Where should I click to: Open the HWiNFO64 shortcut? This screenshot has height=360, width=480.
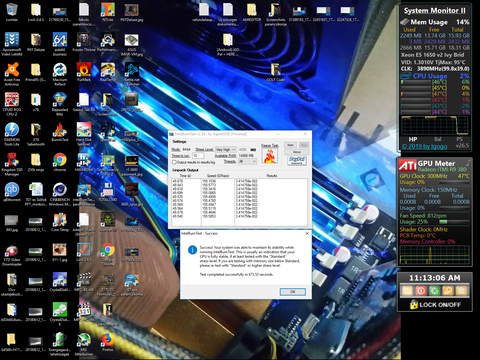coord(84,162)
